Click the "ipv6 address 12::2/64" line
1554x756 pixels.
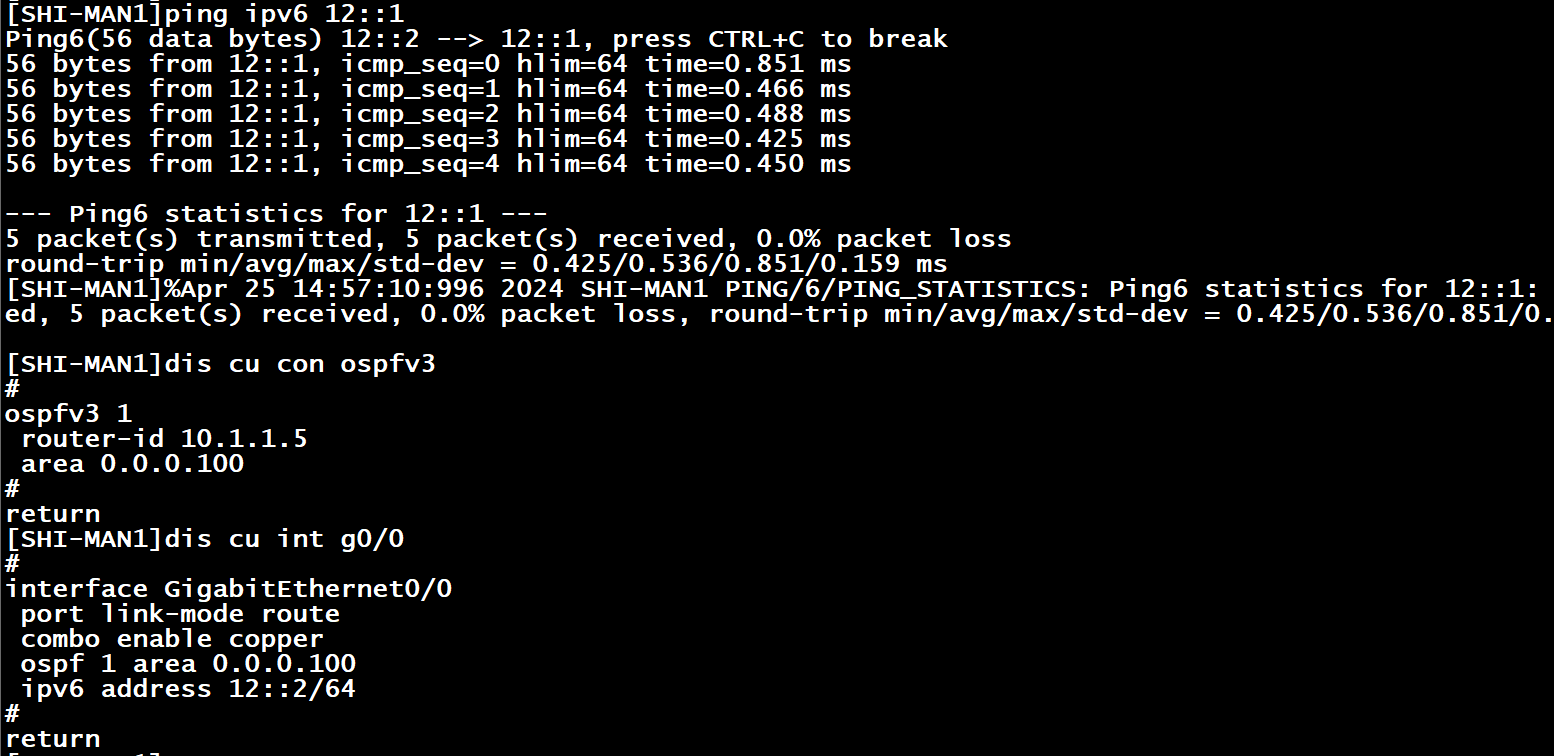coord(188,689)
